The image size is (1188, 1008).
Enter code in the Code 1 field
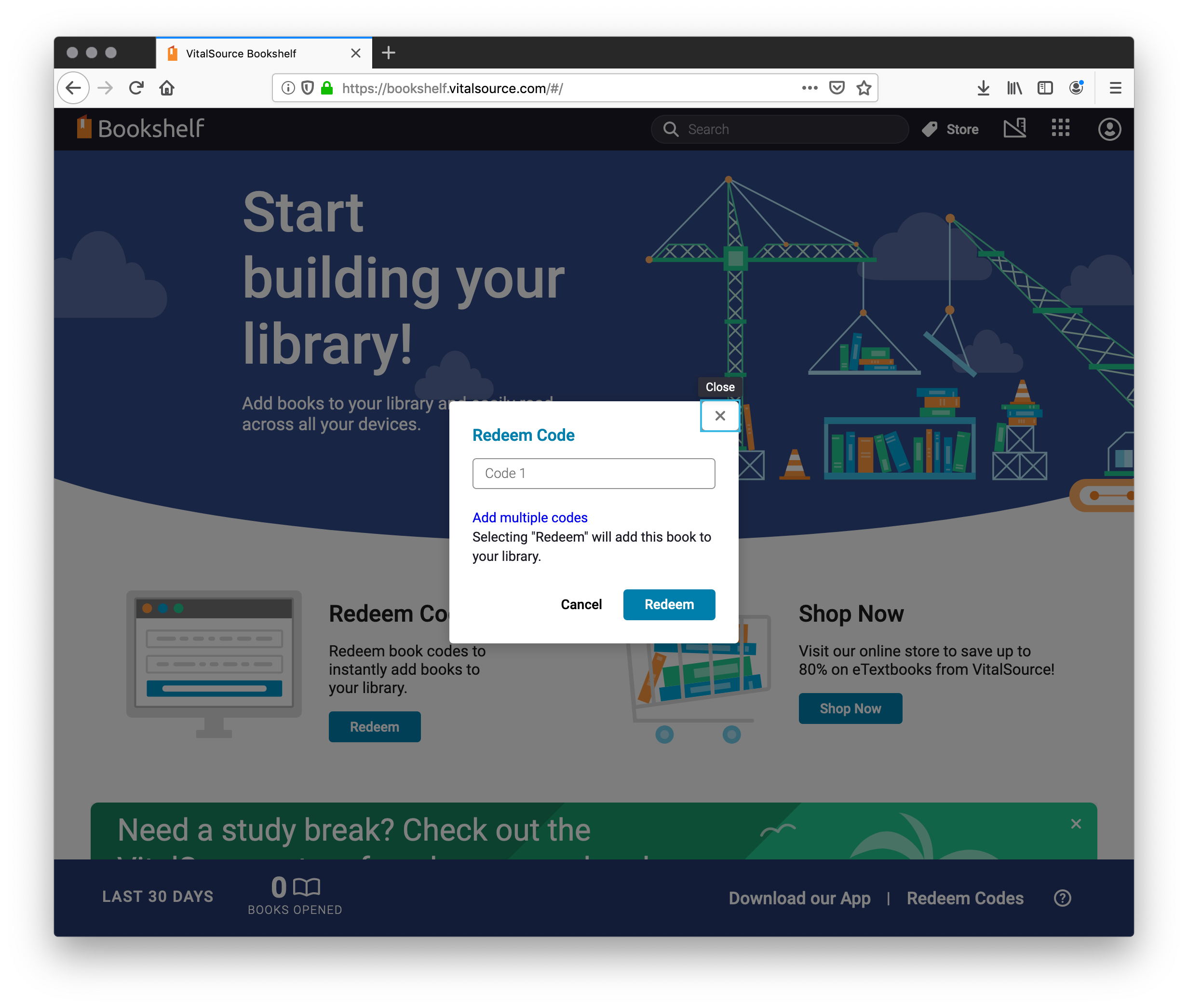click(x=594, y=473)
